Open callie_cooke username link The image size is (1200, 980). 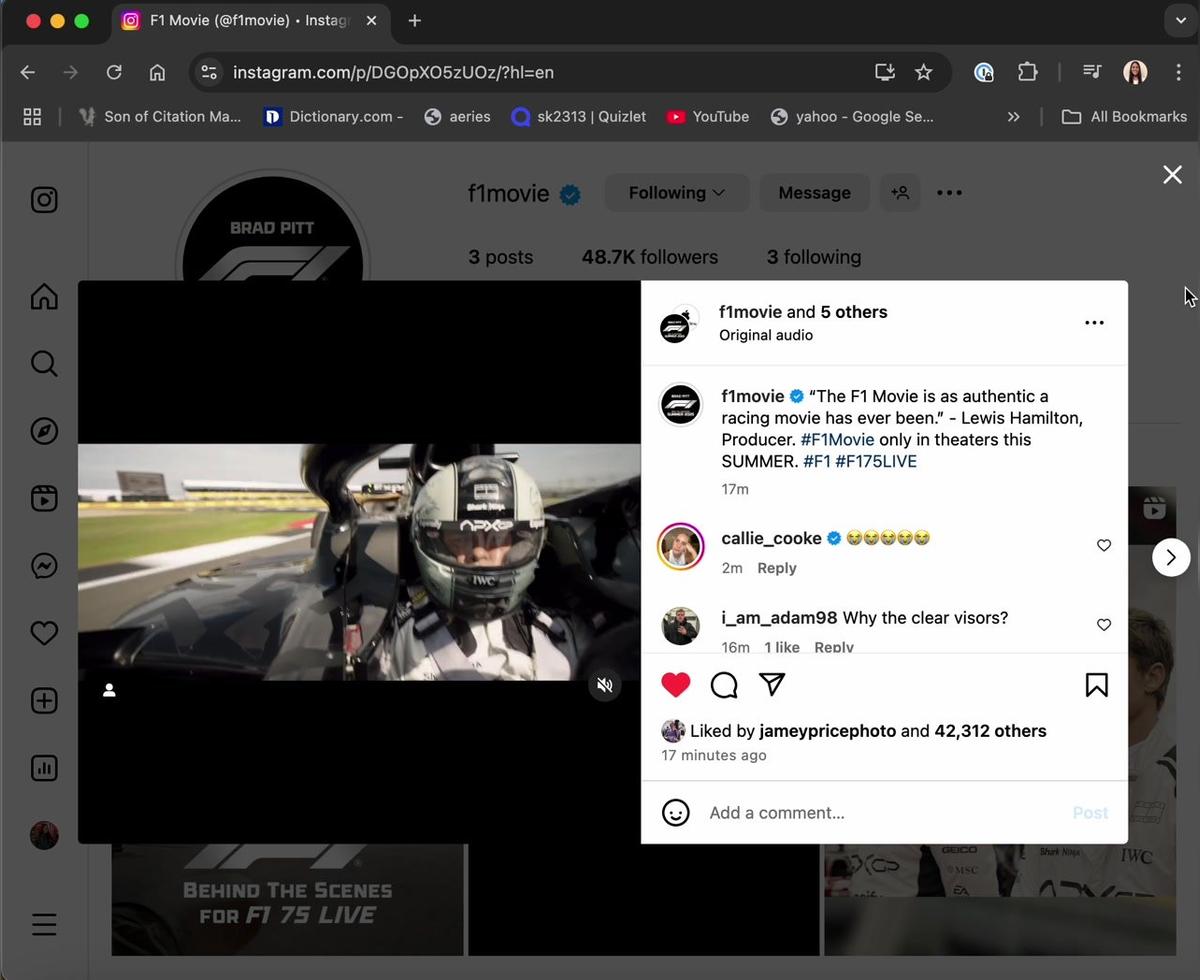pyautogui.click(x=771, y=538)
